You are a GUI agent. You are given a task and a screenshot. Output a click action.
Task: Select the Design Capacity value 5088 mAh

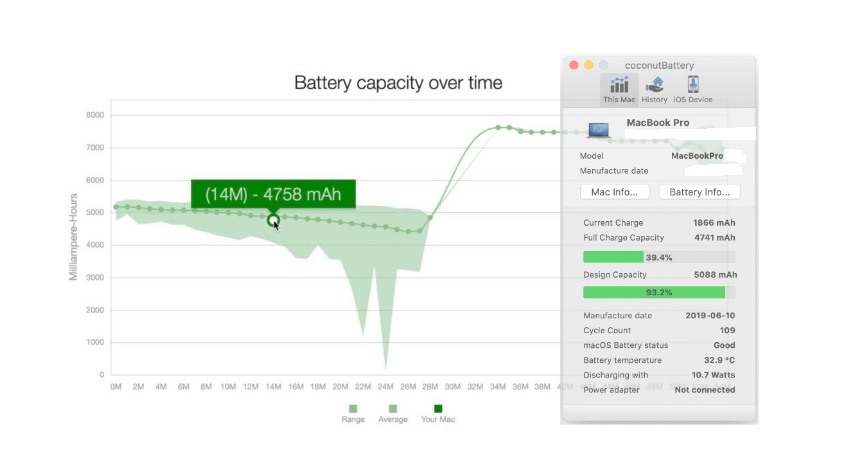[x=715, y=275]
